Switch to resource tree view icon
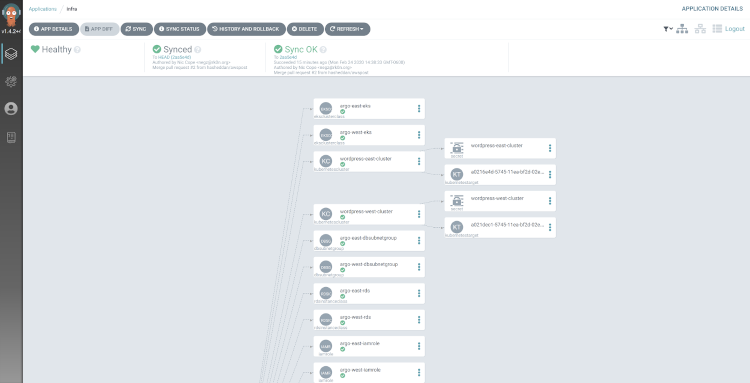The image size is (750, 383). point(682,29)
